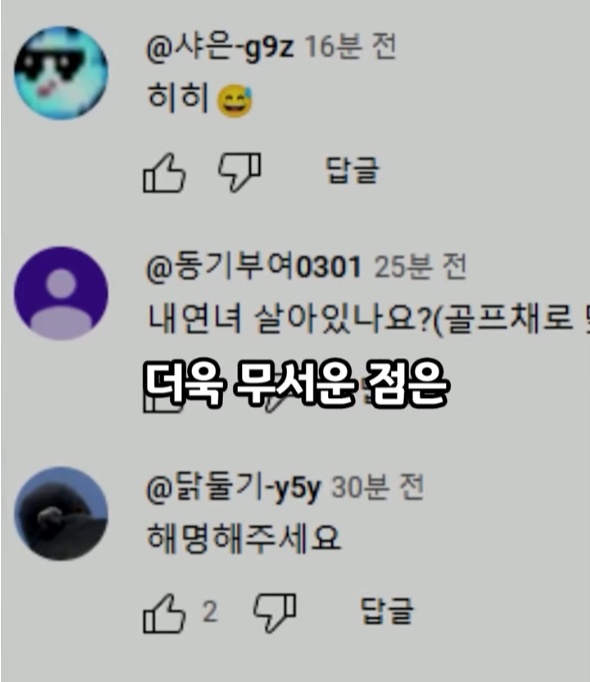Dislike the 히히 comment by 샤은-g9z

(x=240, y=172)
